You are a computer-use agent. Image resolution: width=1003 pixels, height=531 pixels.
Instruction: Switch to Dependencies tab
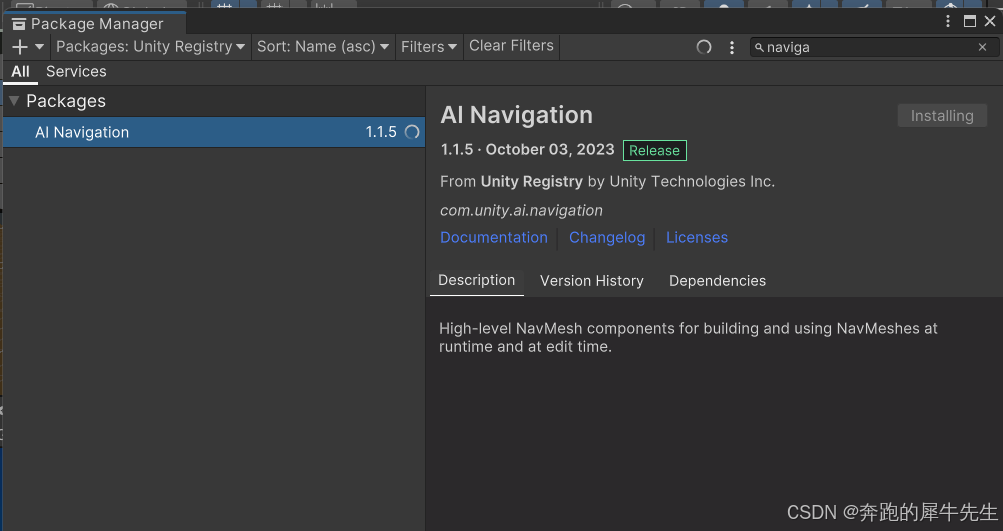pyautogui.click(x=717, y=281)
